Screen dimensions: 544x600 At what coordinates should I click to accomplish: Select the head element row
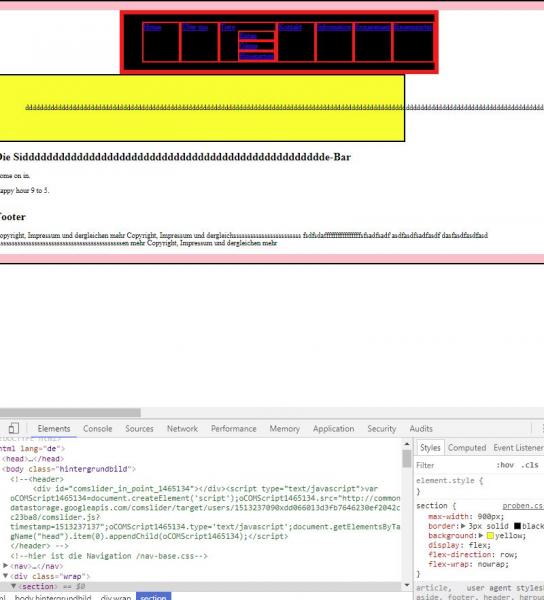tap(33, 459)
